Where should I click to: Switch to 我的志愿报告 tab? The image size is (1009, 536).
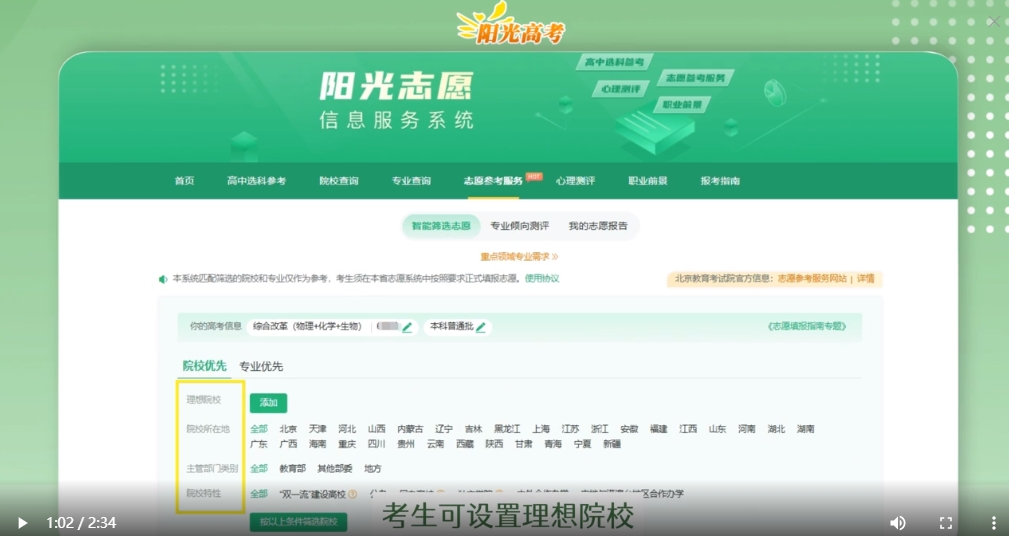click(x=598, y=226)
